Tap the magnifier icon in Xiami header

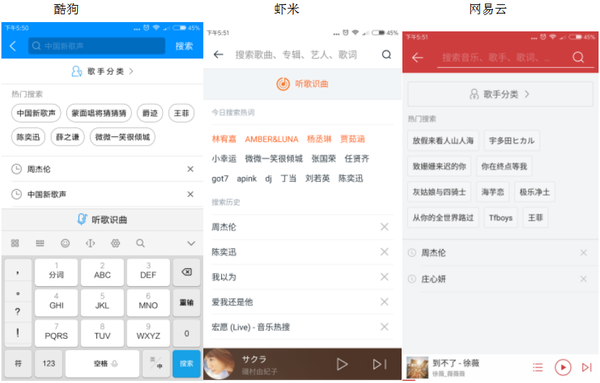tap(386, 55)
